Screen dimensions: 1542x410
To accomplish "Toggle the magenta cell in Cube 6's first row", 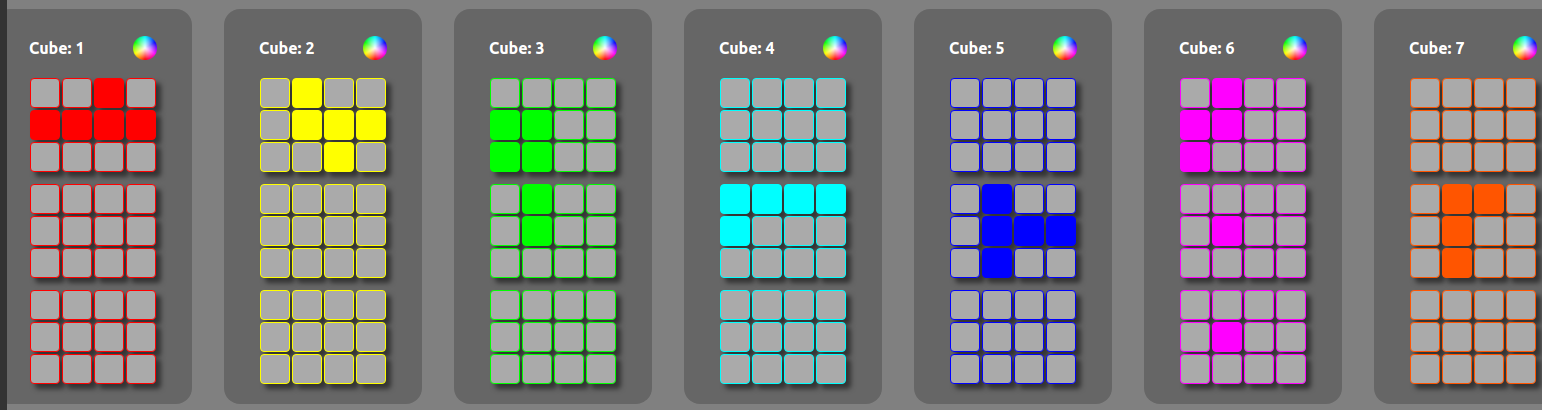I will tap(1227, 93).
